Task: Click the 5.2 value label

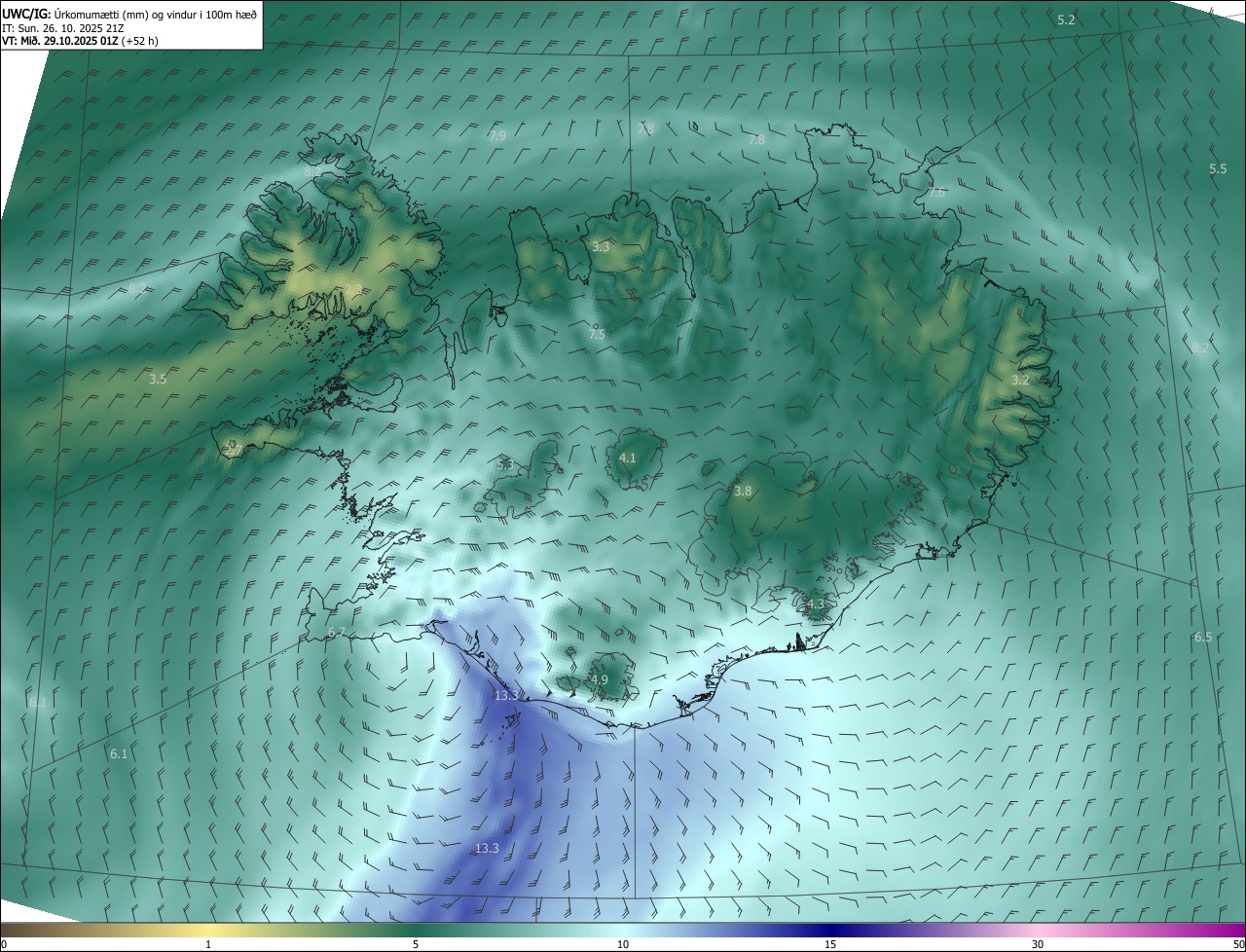Action: click(x=1066, y=20)
